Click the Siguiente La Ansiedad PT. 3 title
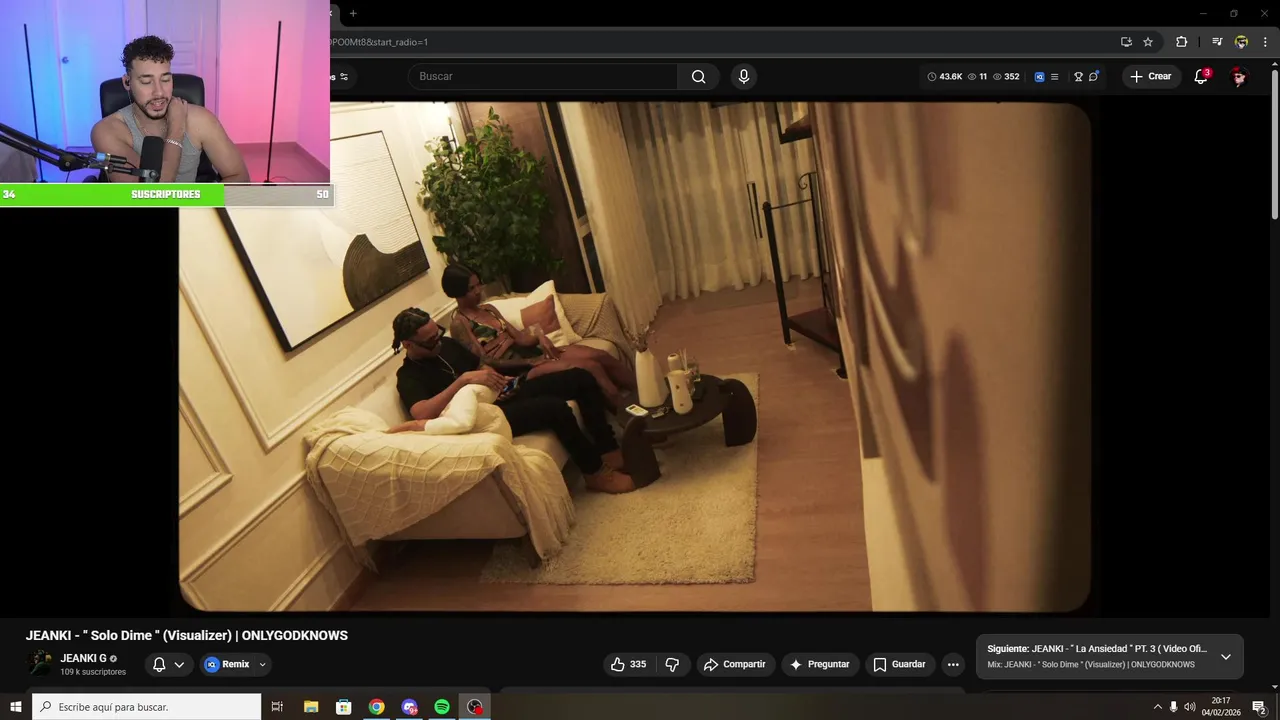 1097,648
